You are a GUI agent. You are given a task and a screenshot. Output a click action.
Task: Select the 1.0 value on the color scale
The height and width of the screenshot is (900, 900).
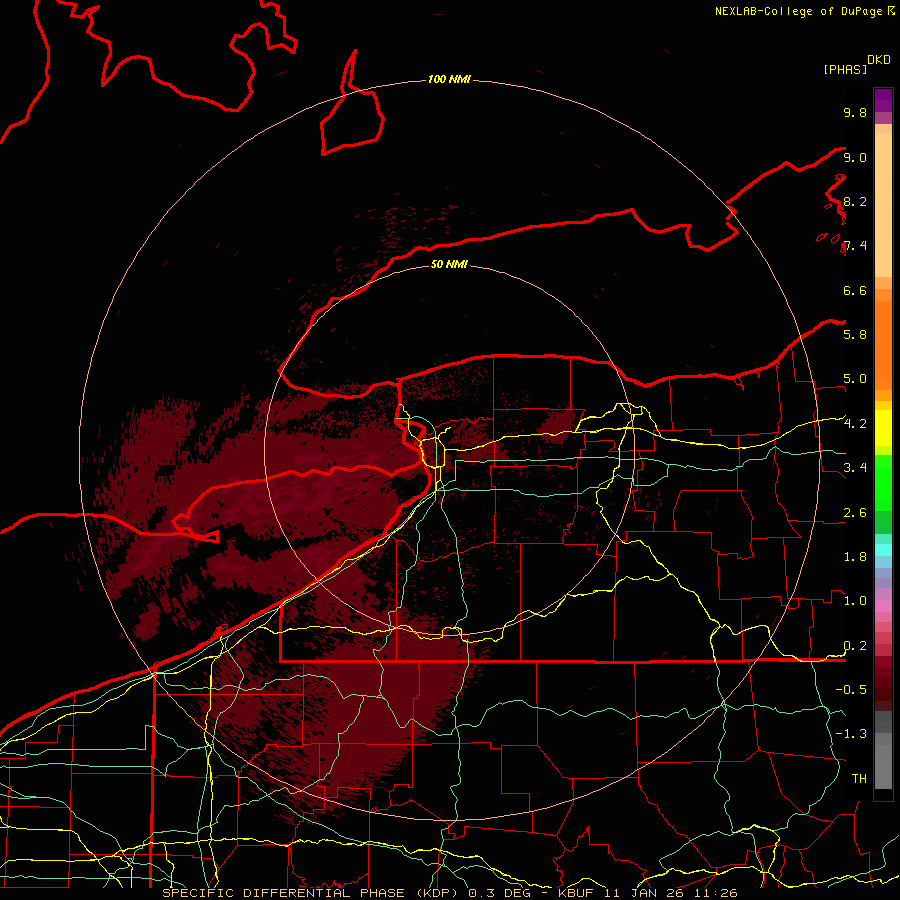[x=855, y=601]
